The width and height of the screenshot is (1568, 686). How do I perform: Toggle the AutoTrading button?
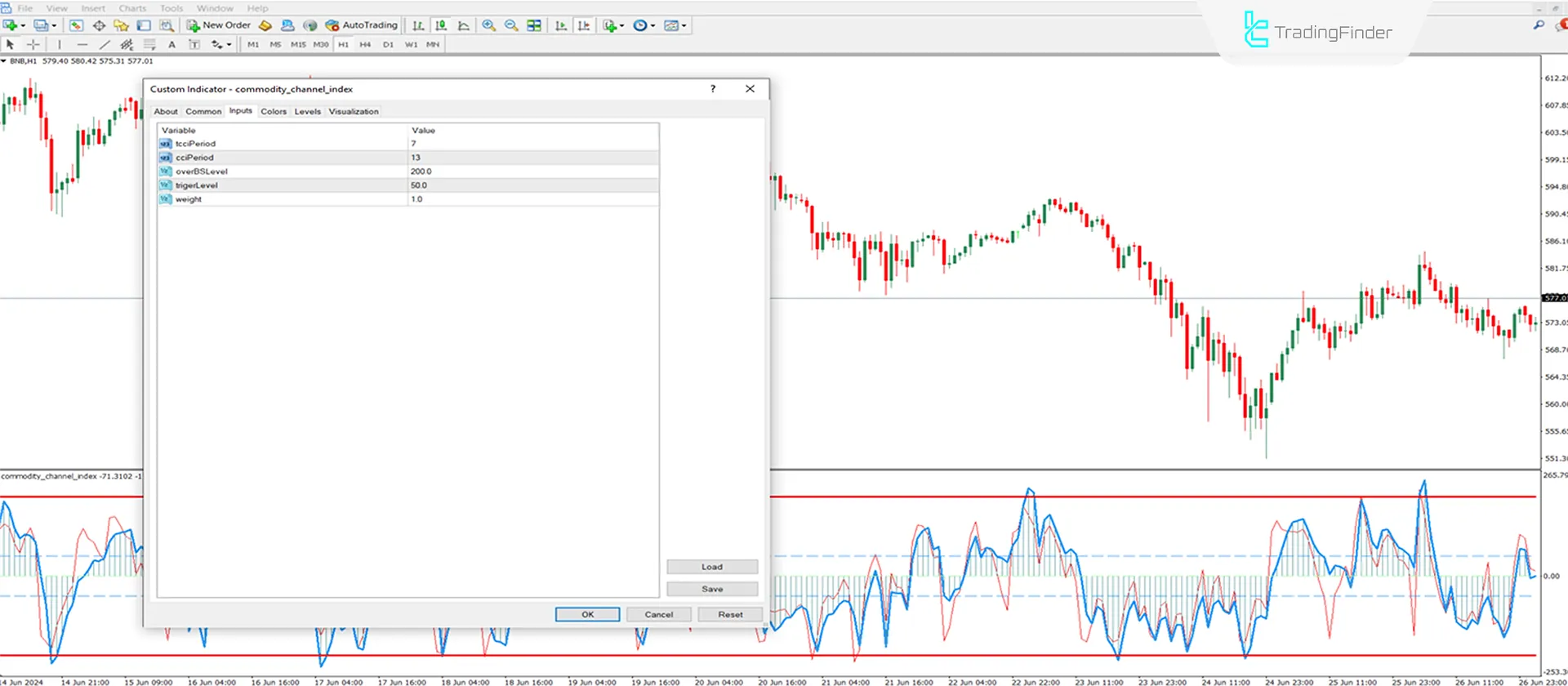point(361,25)
